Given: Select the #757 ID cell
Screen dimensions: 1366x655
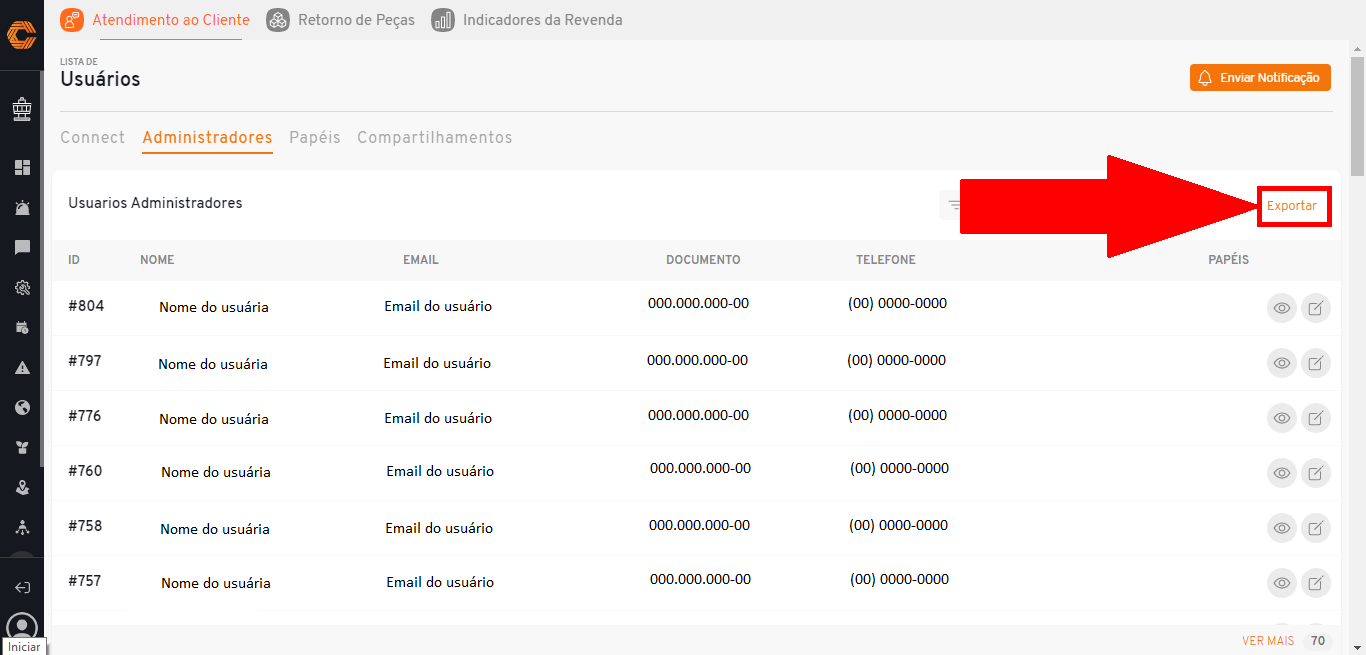Looking at the screenshot, I should click(x=85, y=581).
